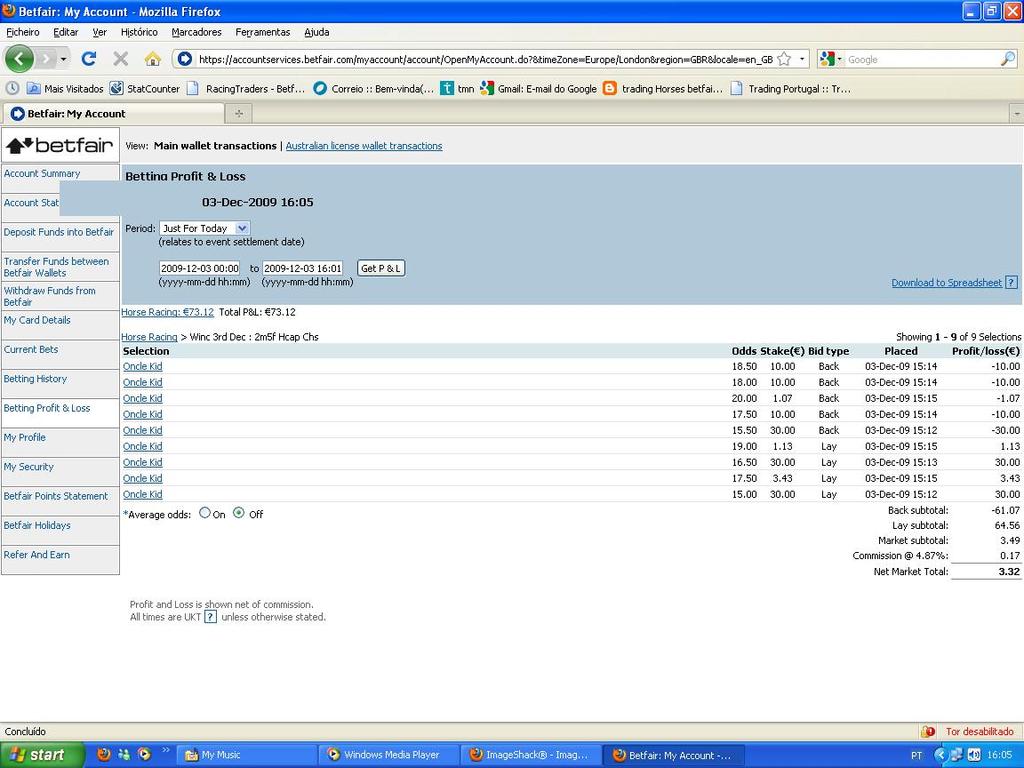Open the Ajuda menu
Screen dimensions: 1024x768
coord(317,32)
